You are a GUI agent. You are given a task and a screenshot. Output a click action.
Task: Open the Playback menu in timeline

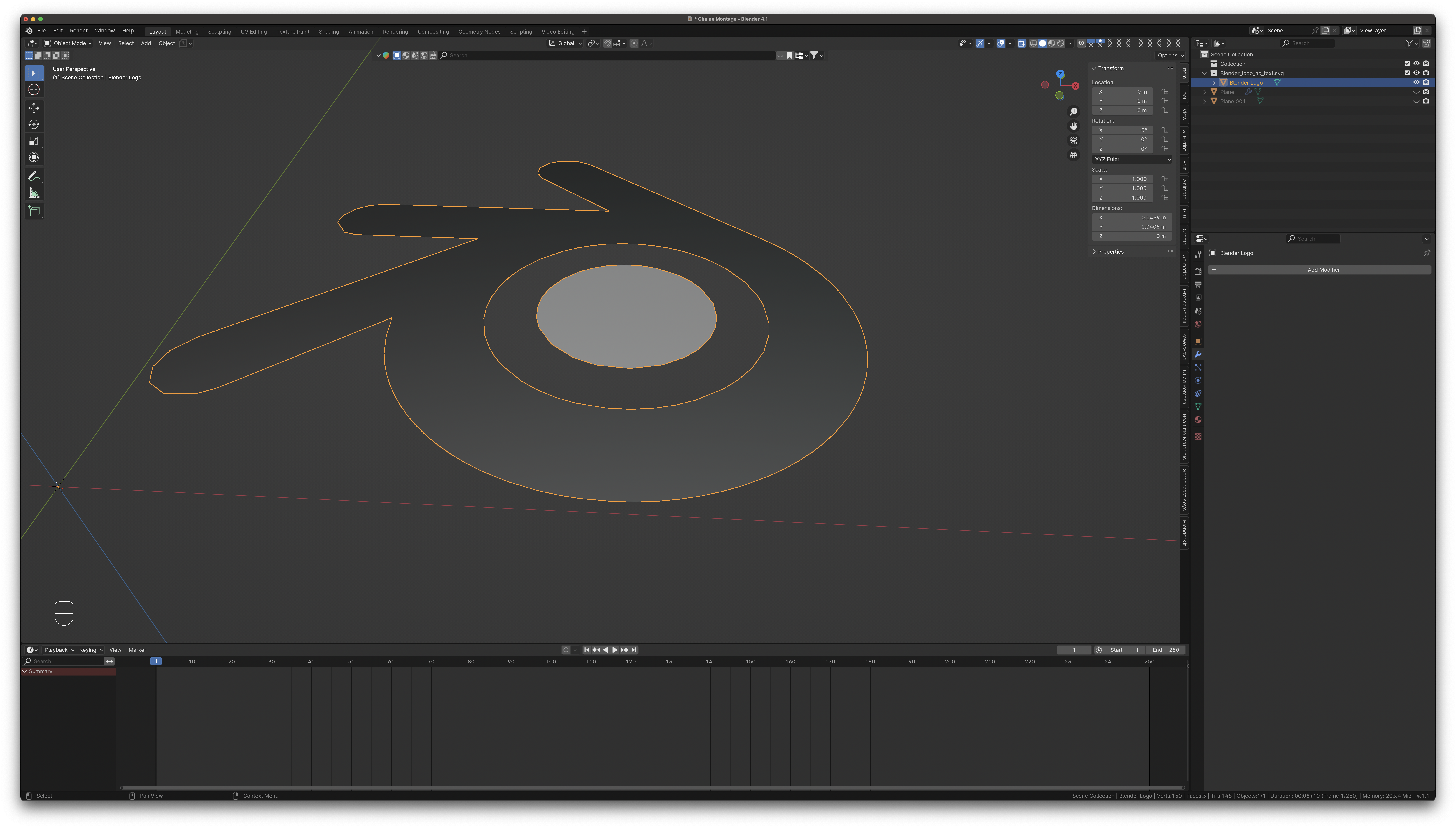[59, 650]
